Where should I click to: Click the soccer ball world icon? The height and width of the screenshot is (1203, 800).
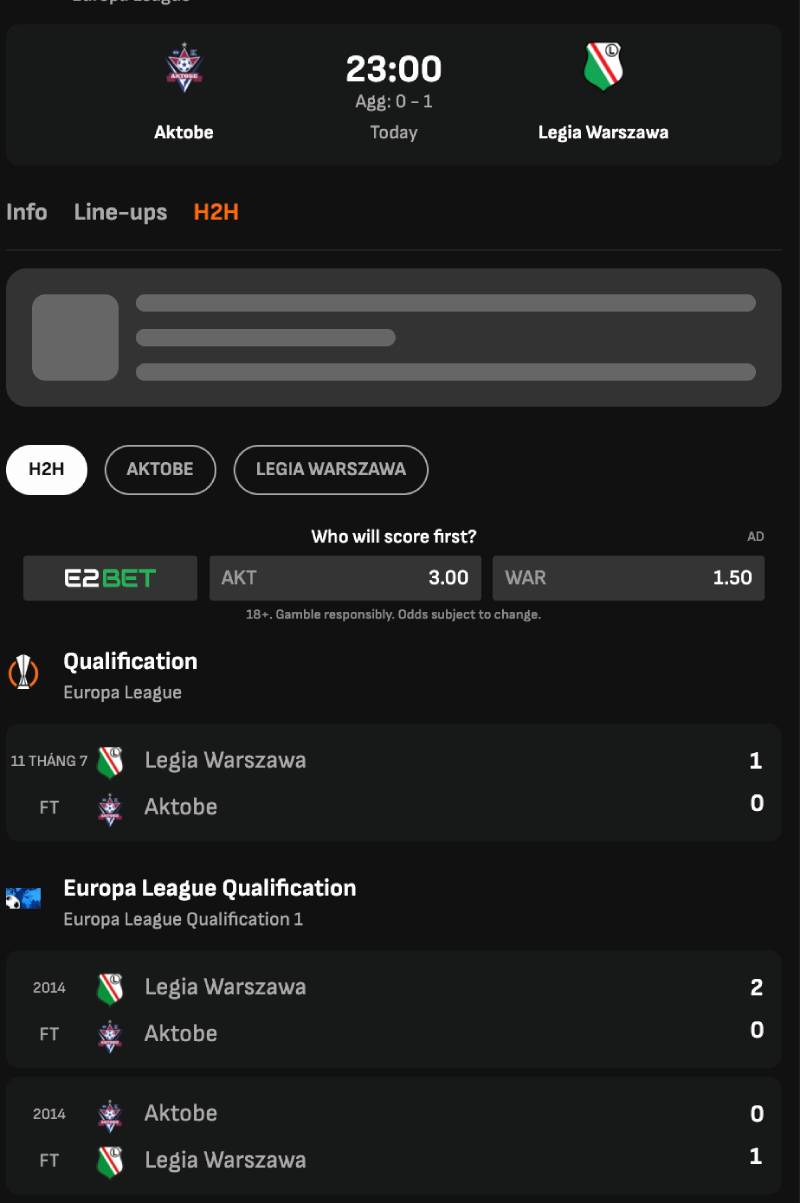pos(23,898)
